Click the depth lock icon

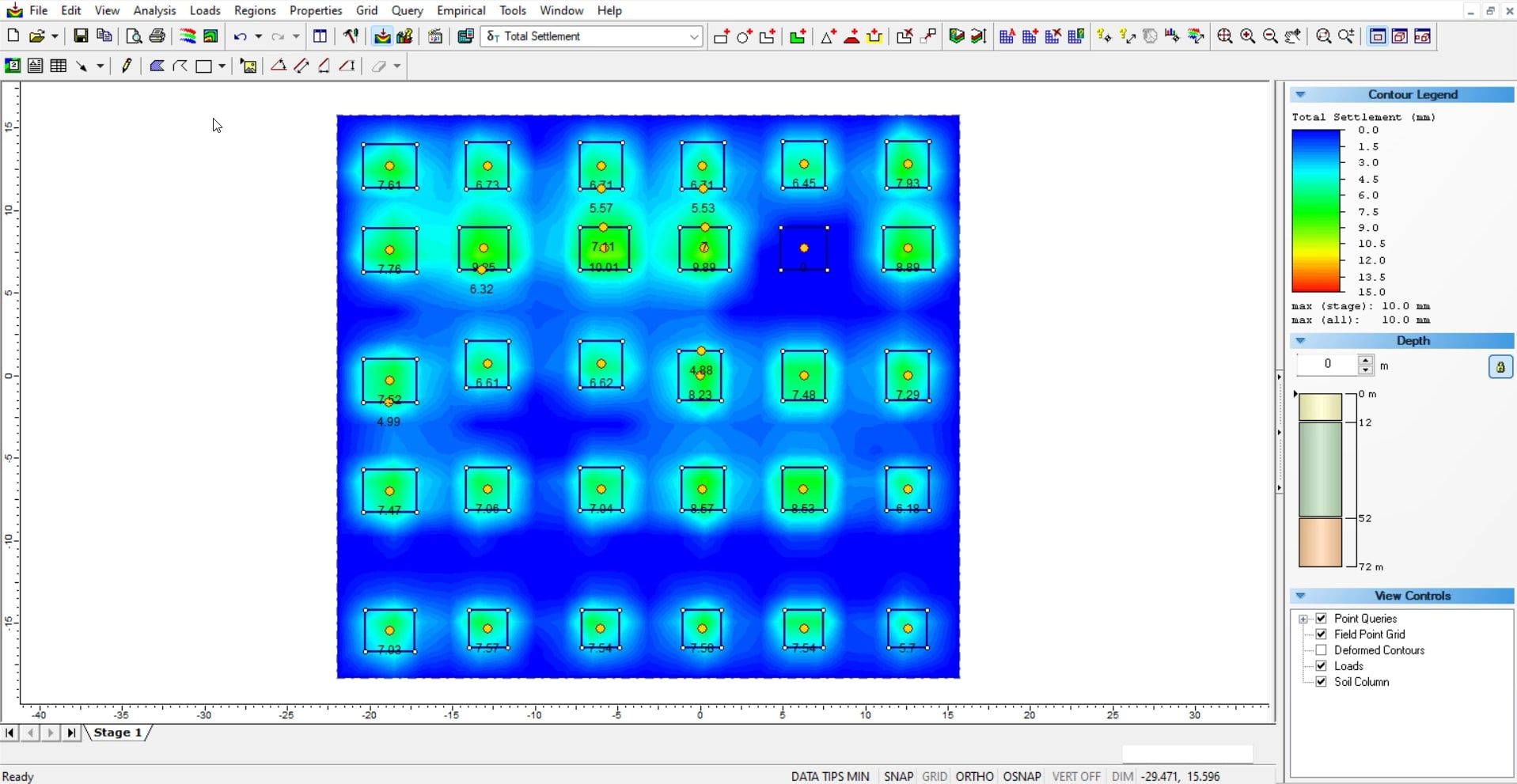pos(1500,367)
